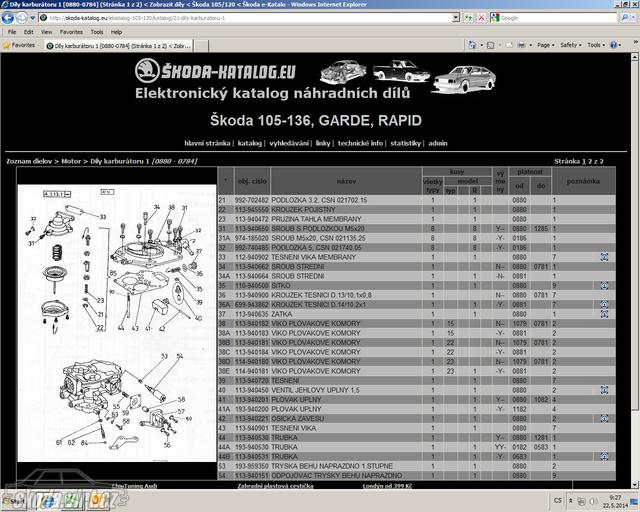The image size is (640, 512).
Task: Expand the Home button dropdown arrow
Action: click(x=482, y=45)
